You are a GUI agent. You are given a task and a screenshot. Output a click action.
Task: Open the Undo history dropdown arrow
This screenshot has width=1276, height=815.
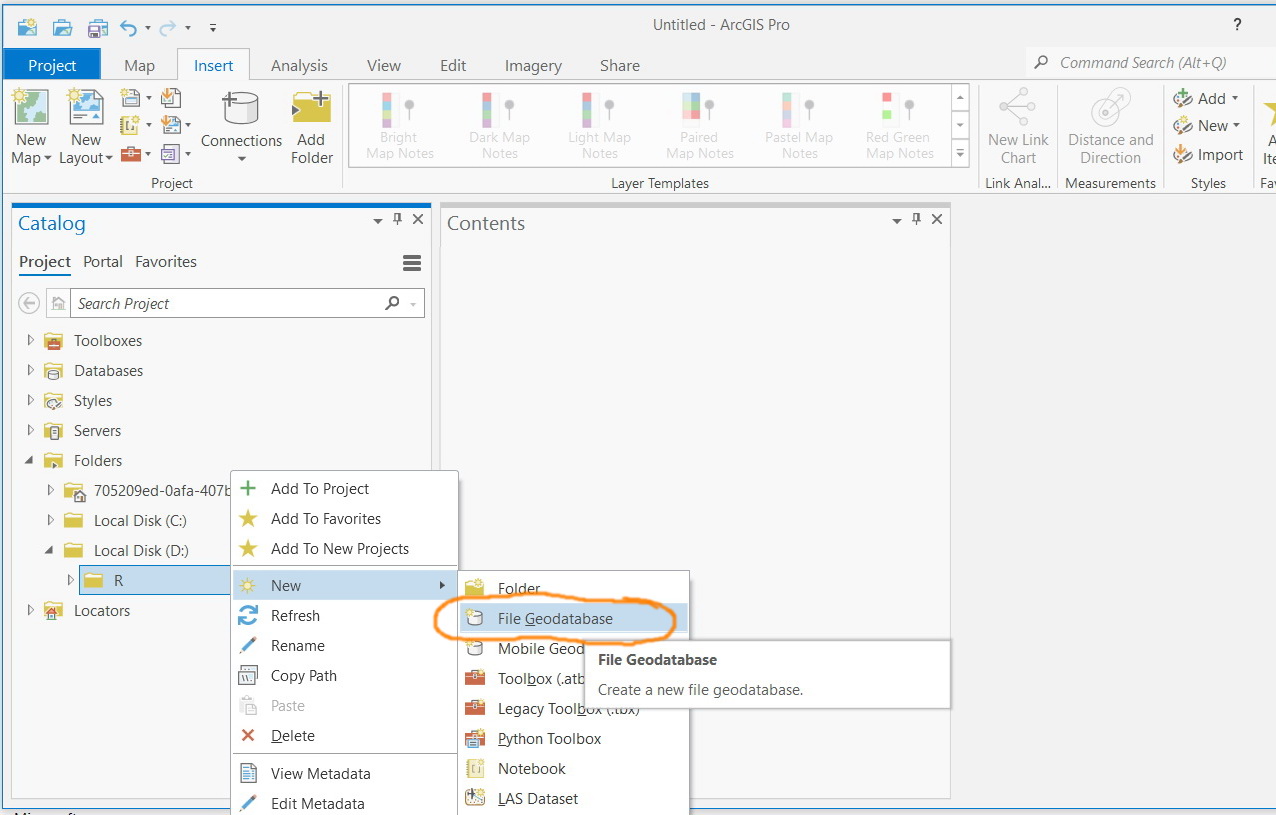tap(147, 28)
